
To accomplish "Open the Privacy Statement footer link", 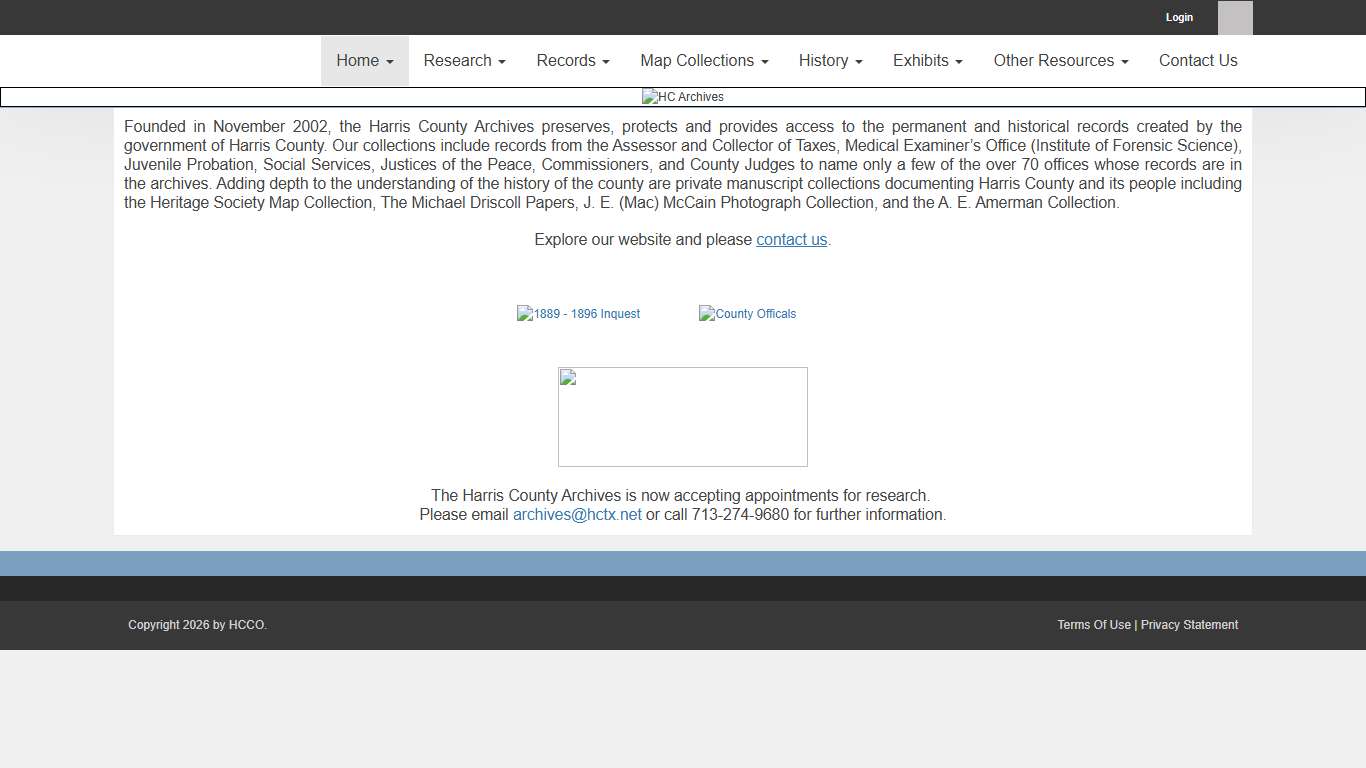I will [x=1189, y=625].
